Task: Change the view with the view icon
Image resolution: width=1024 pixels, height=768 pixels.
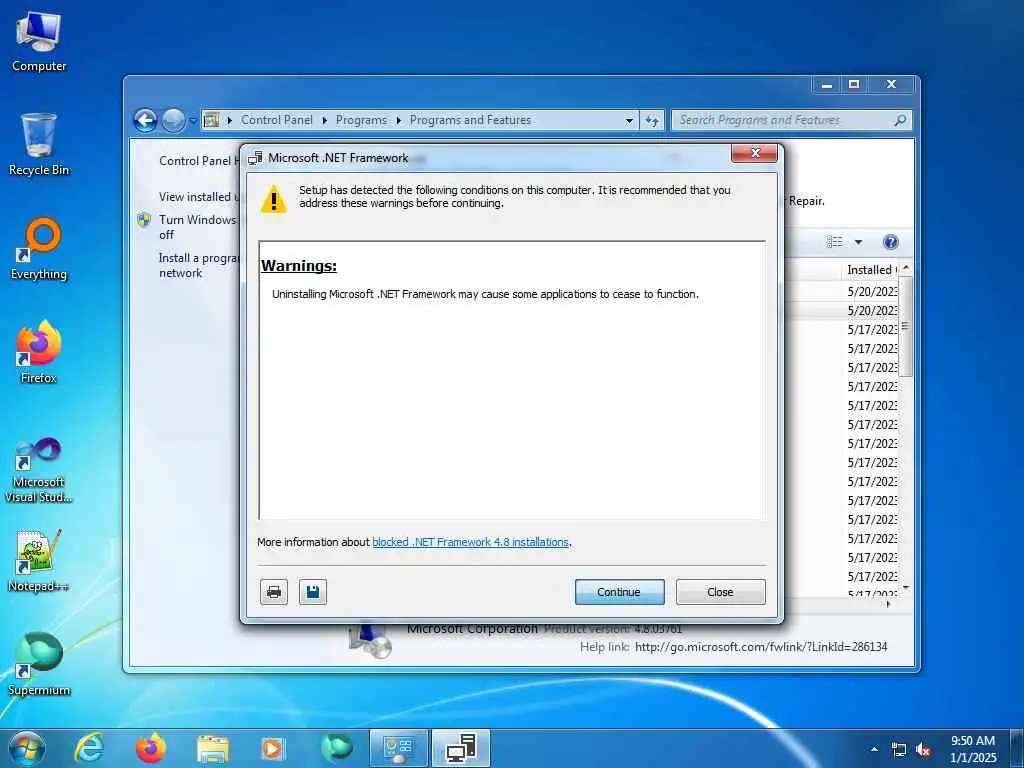Action: pos(835,242)
